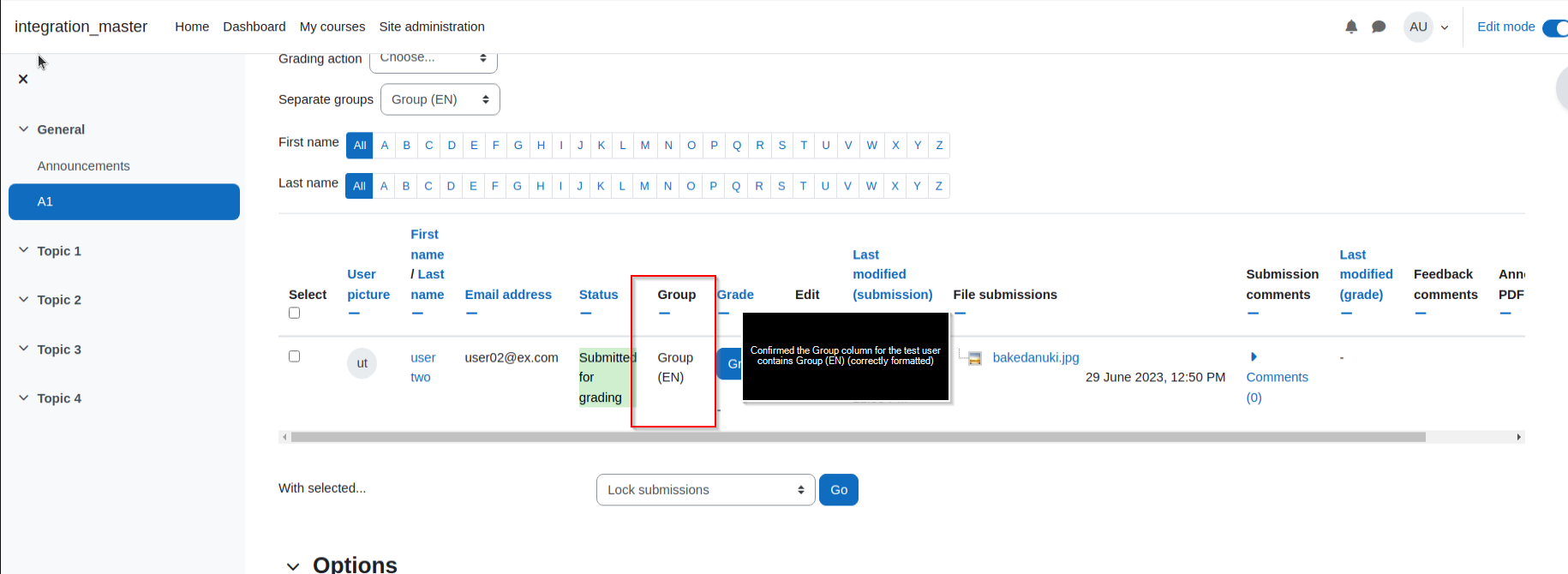Click the 'Submitted for grading' status cell
Viewport: 1568px width, 574px height.
(607, 377)
